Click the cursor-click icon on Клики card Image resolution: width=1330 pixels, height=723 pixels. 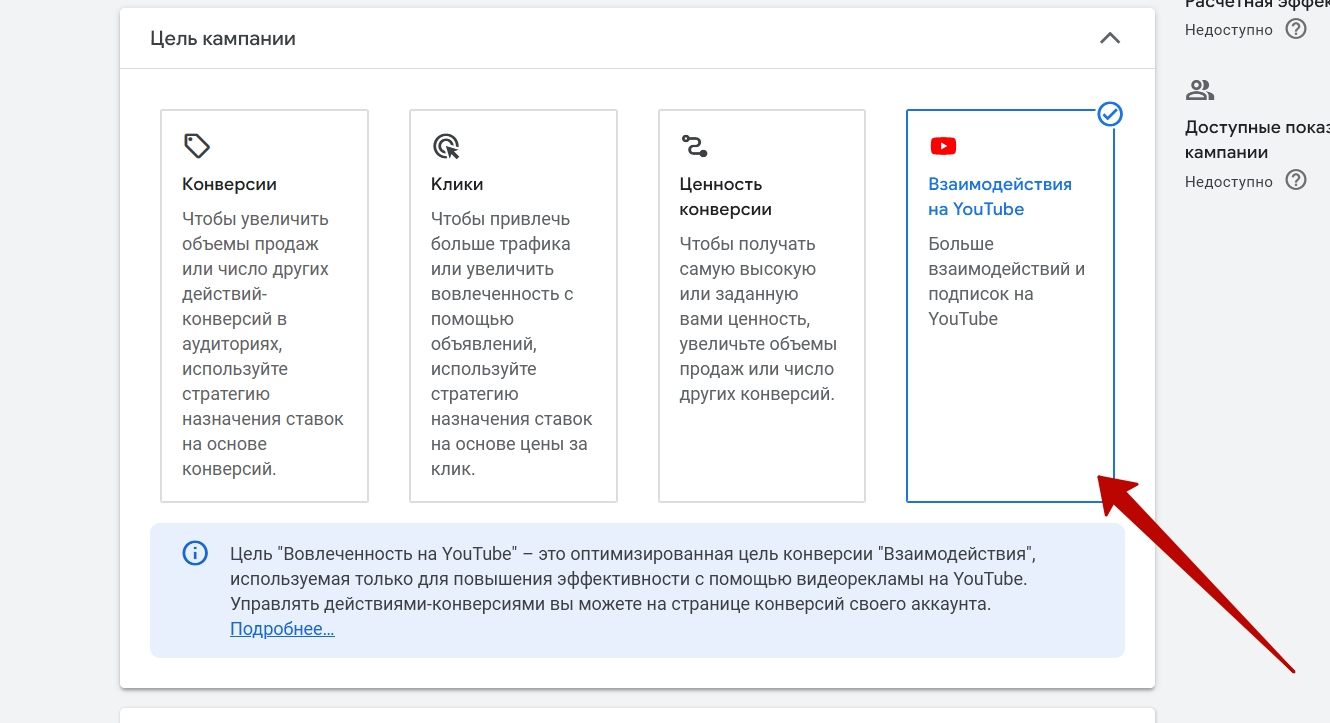coord(445,146)
